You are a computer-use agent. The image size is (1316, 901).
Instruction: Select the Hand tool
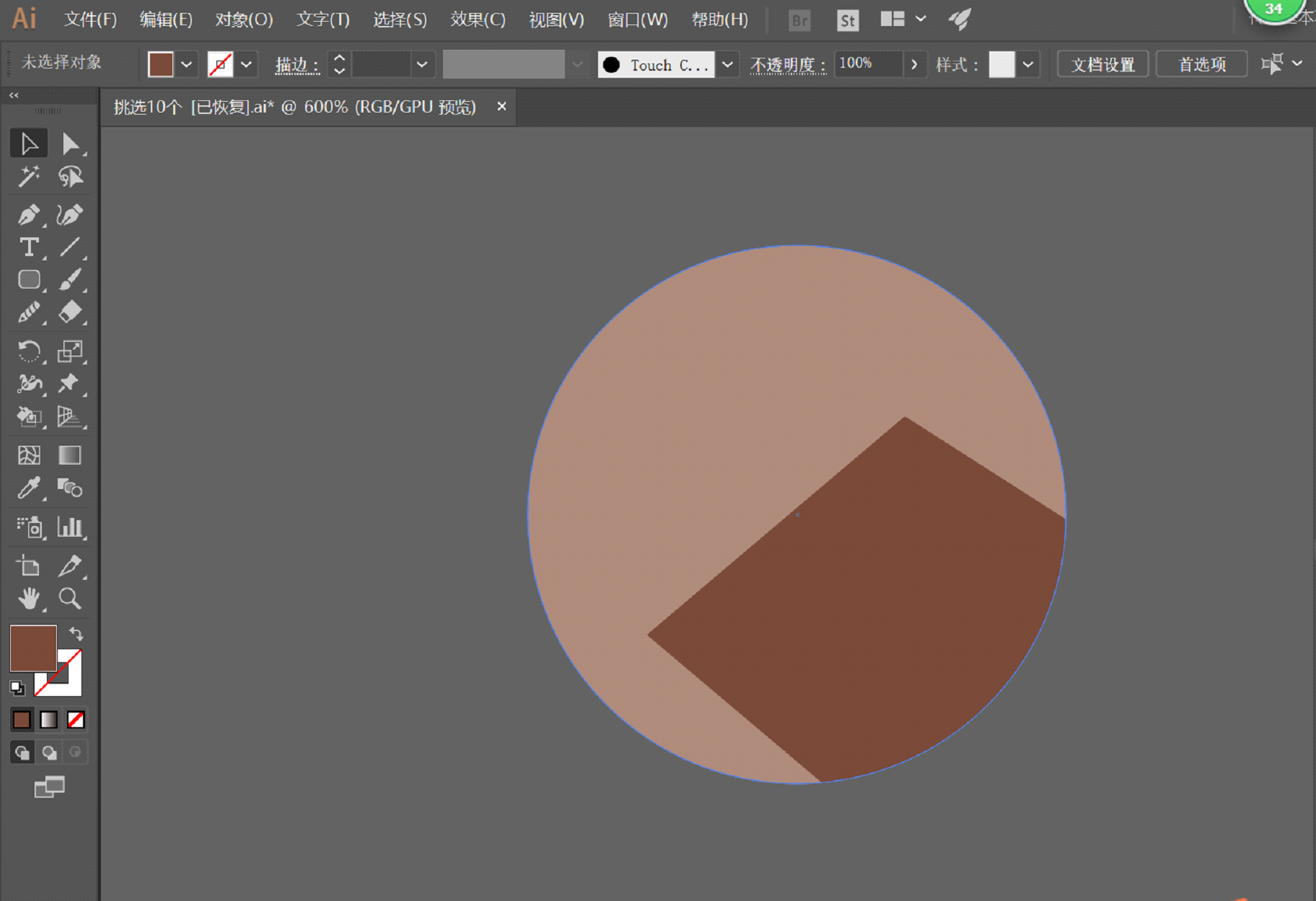coord(29,599)
